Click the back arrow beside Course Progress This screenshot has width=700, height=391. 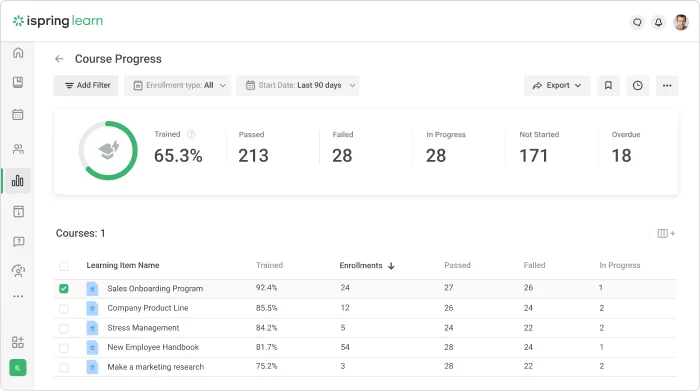tap(59, 59)
